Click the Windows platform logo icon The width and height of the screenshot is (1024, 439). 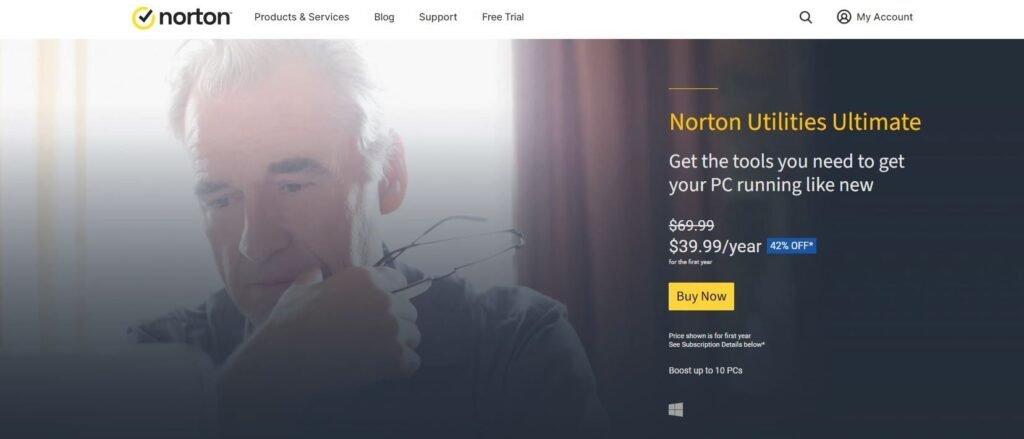tap(676, 410)
